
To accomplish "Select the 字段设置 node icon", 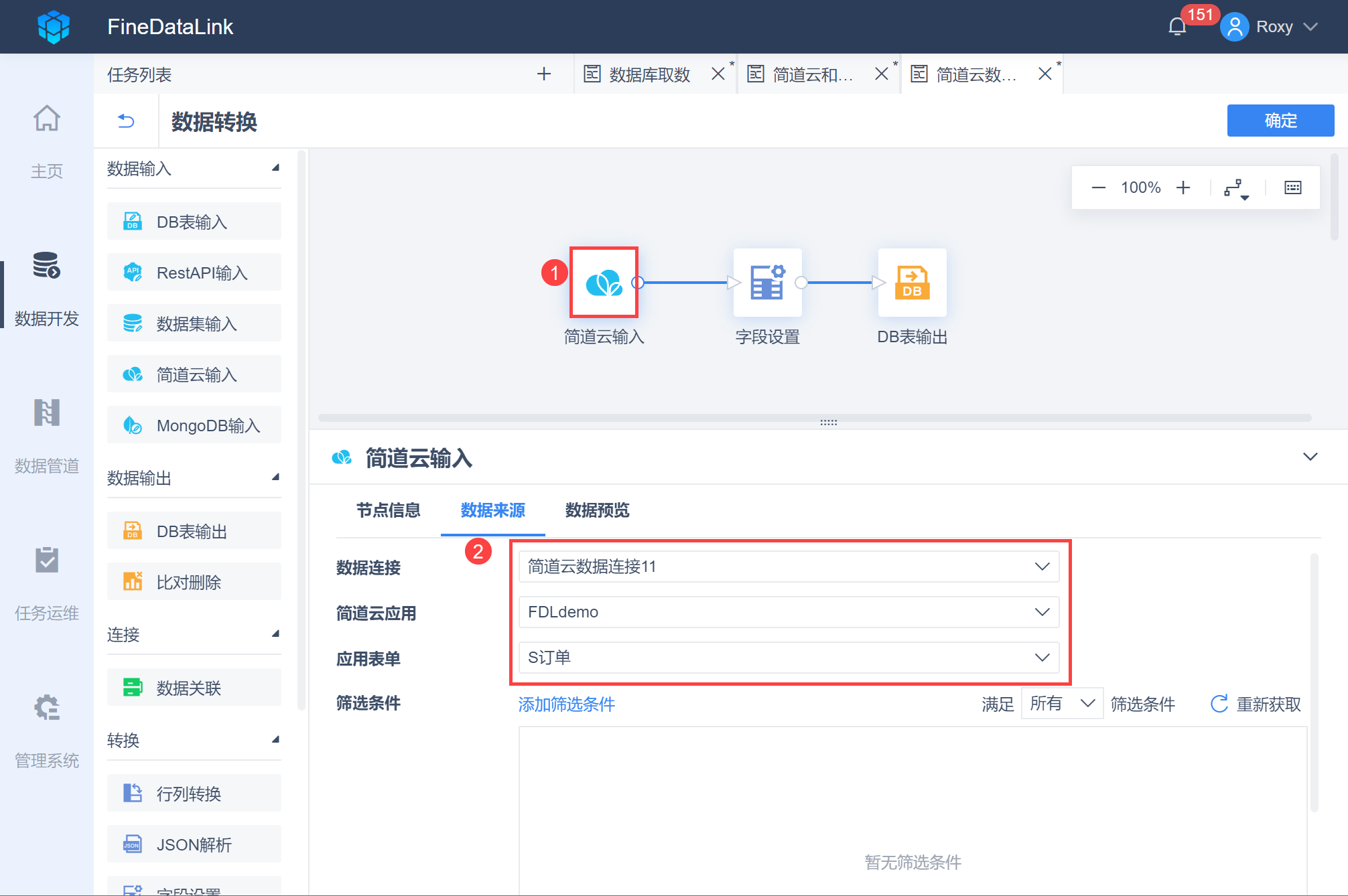I will coord(767,283).
